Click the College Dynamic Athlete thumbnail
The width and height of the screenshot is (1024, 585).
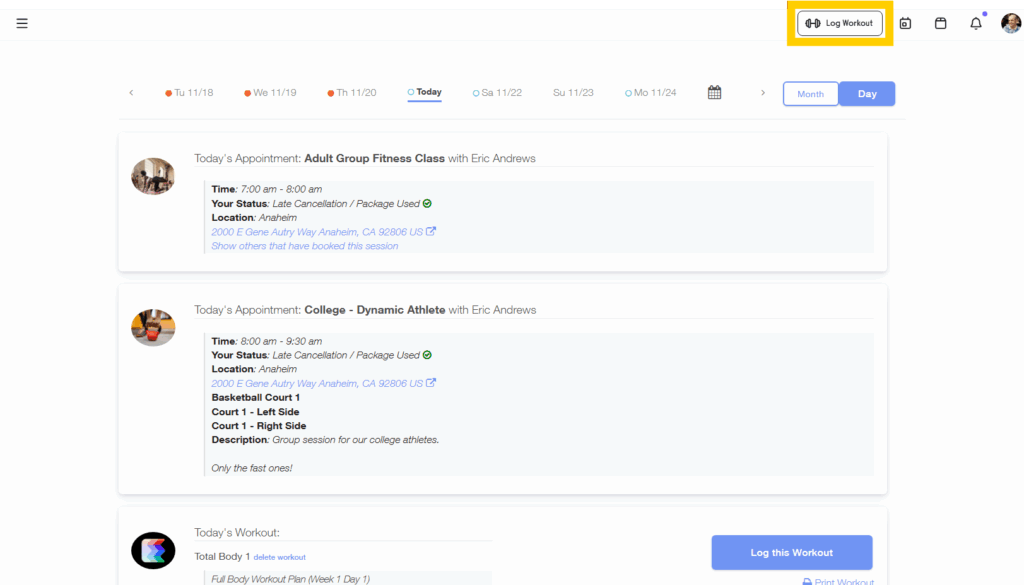coord(153,328)
